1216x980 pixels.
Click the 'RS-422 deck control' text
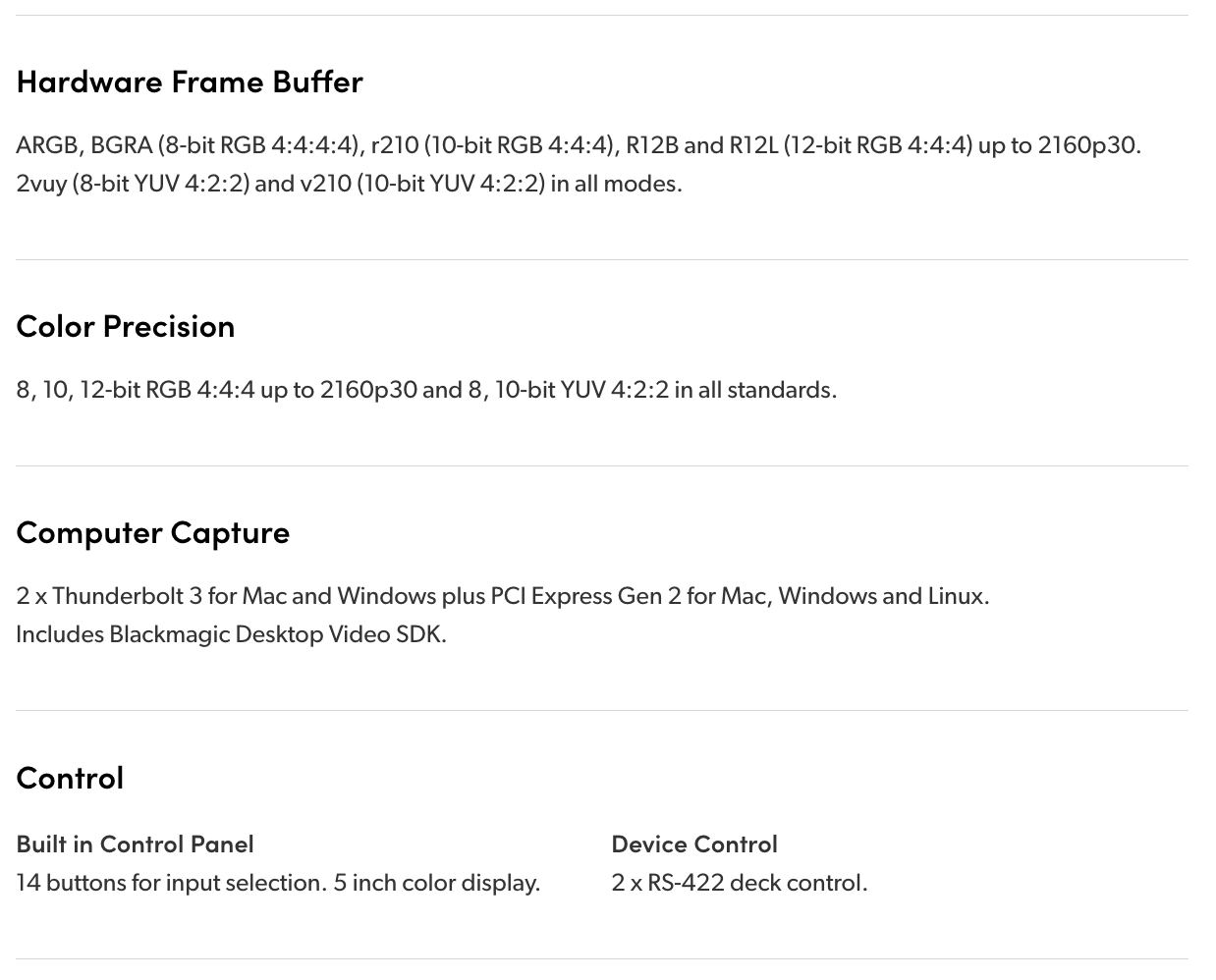coord(756,883)
